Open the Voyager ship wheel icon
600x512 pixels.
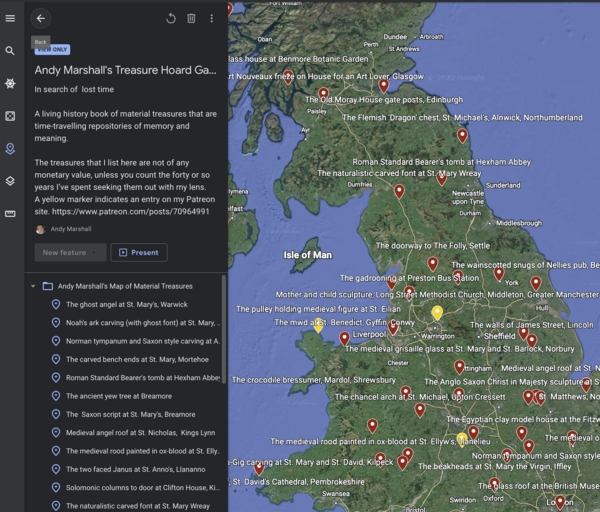click(x=10, y=83)
